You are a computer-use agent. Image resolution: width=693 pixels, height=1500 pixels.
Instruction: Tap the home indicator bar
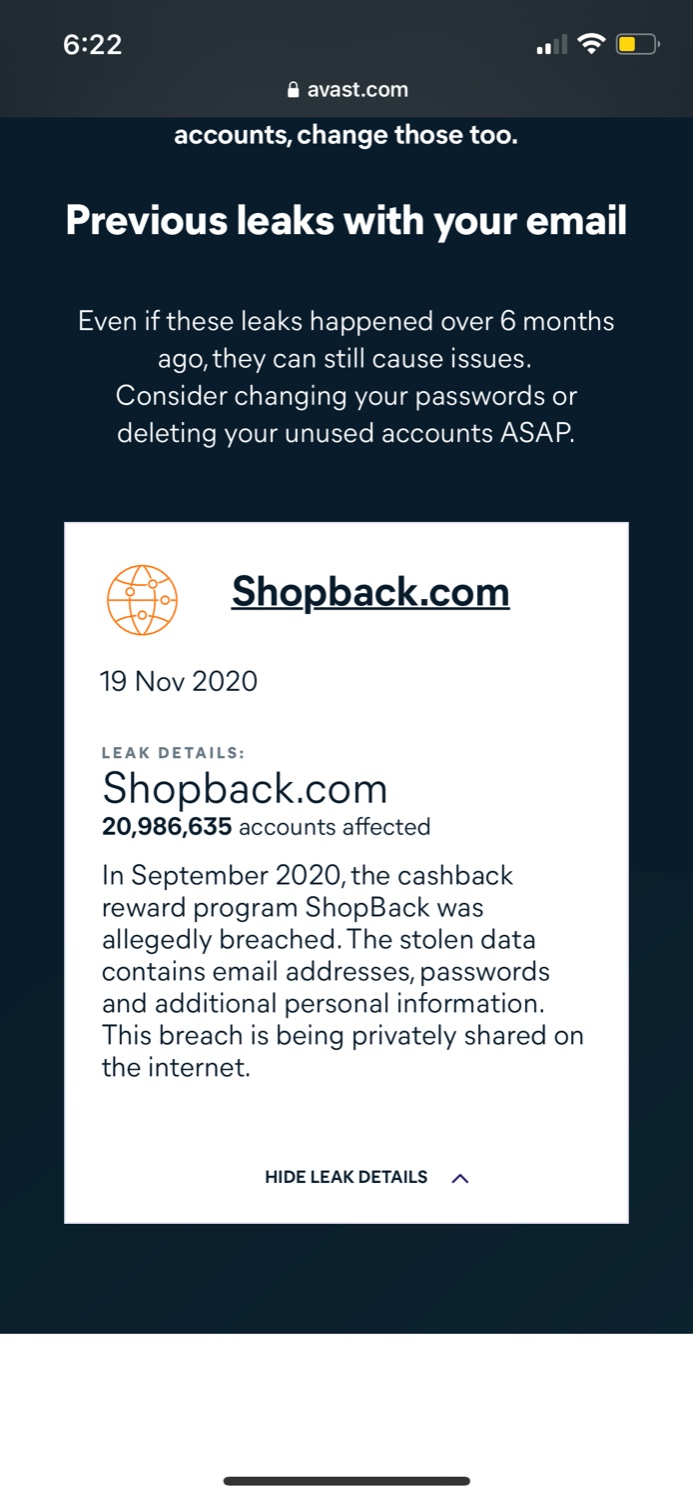346,1481
